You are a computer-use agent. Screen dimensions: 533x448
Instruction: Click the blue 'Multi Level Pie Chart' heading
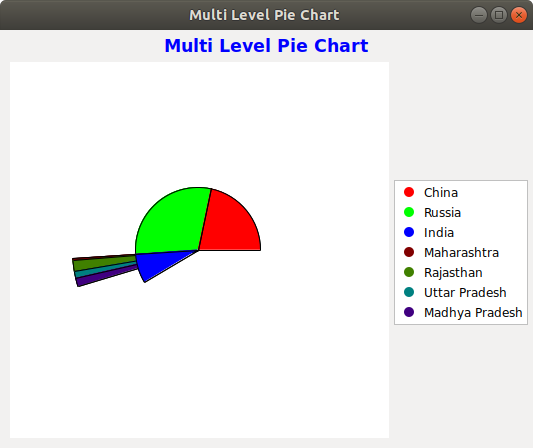coord(266,46)
